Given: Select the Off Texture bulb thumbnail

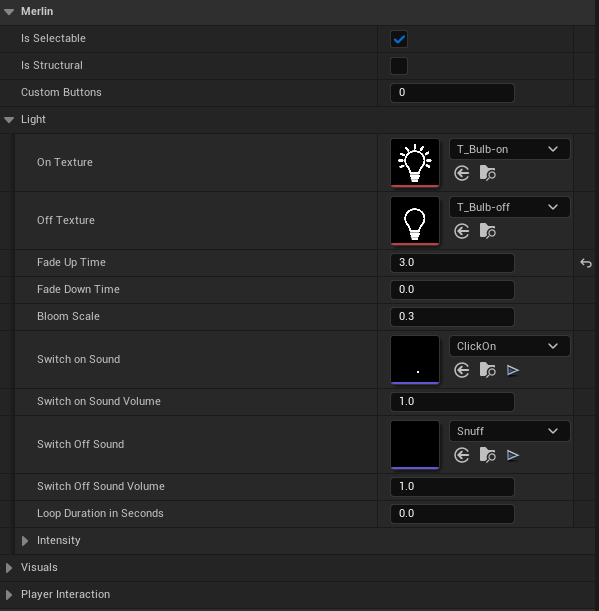Looking at the screenshot, I should click(415, 221).
